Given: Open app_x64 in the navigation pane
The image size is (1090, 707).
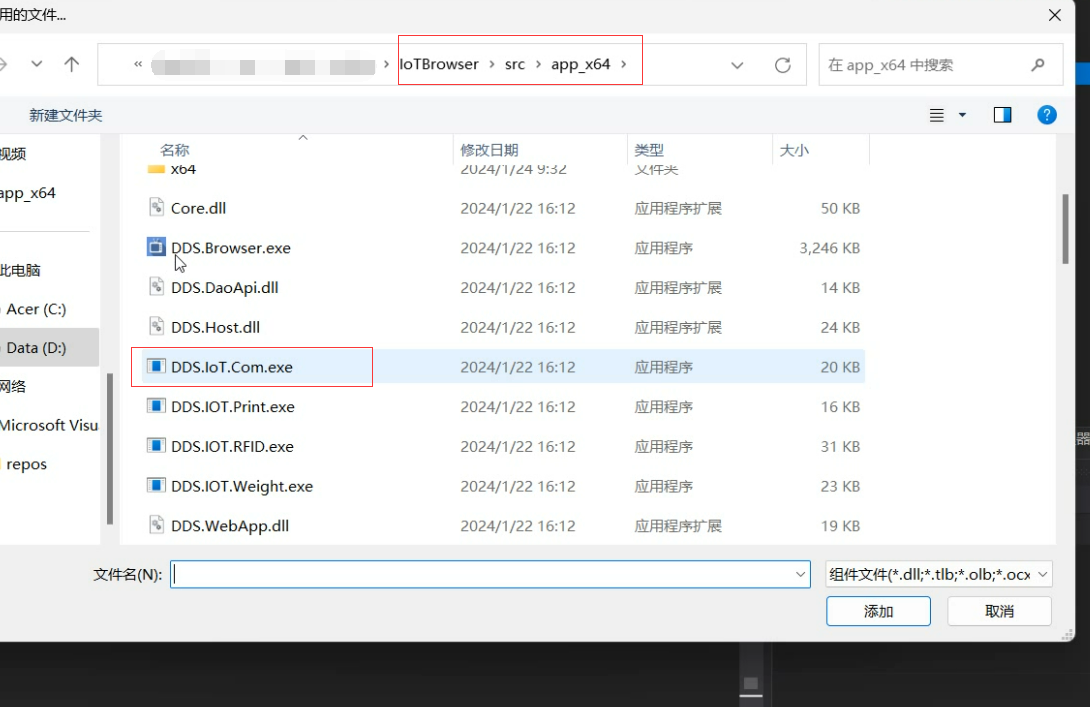Looking at the screenshot, I should 28,193.
